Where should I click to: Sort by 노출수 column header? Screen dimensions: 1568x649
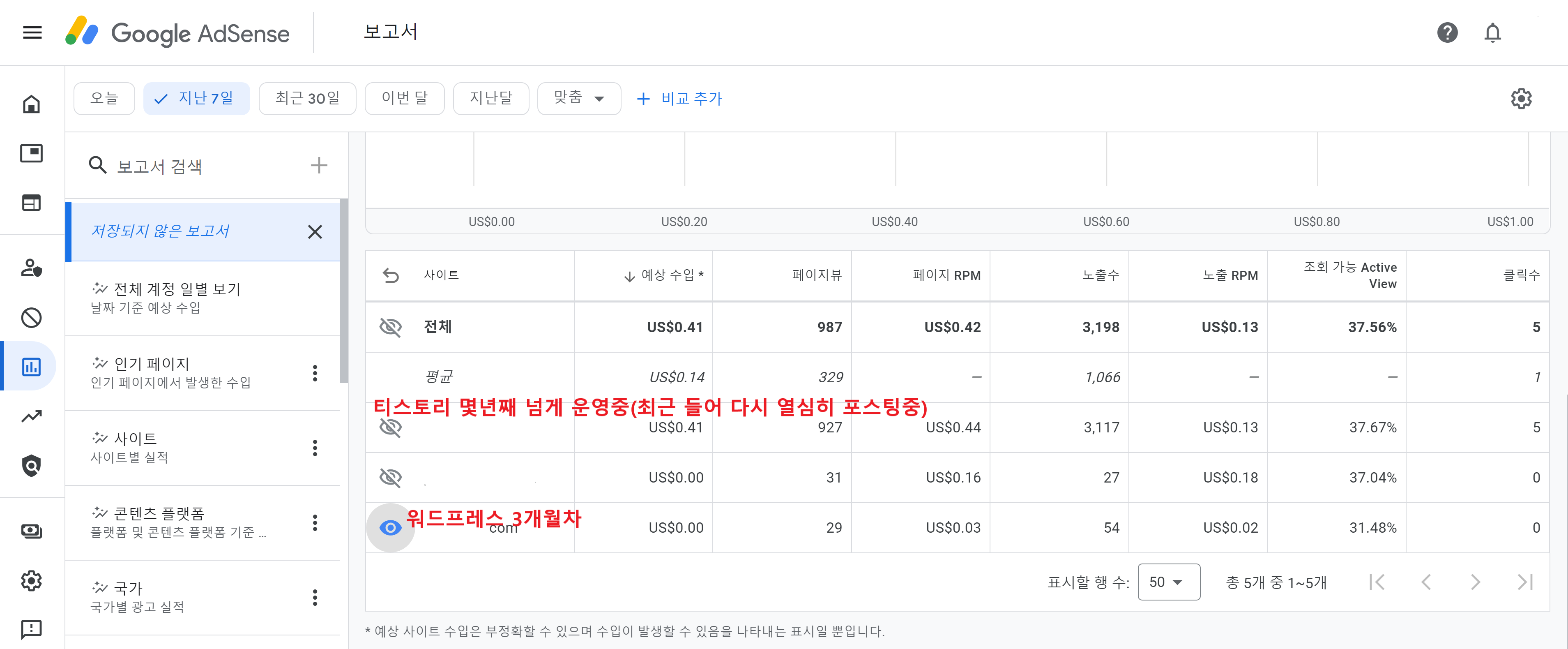pyautogui.click(x=1101, y=276)
